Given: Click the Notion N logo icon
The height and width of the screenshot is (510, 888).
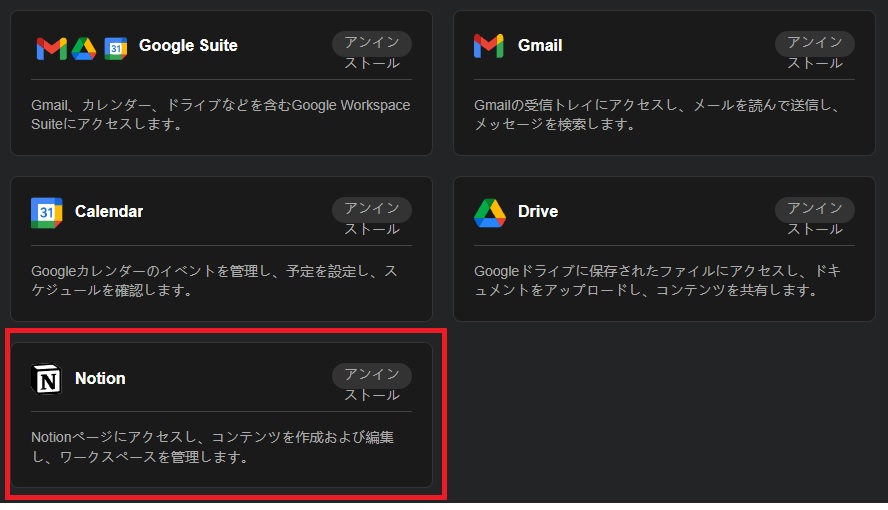Looking at the screenshot, I should coord(46,379).
